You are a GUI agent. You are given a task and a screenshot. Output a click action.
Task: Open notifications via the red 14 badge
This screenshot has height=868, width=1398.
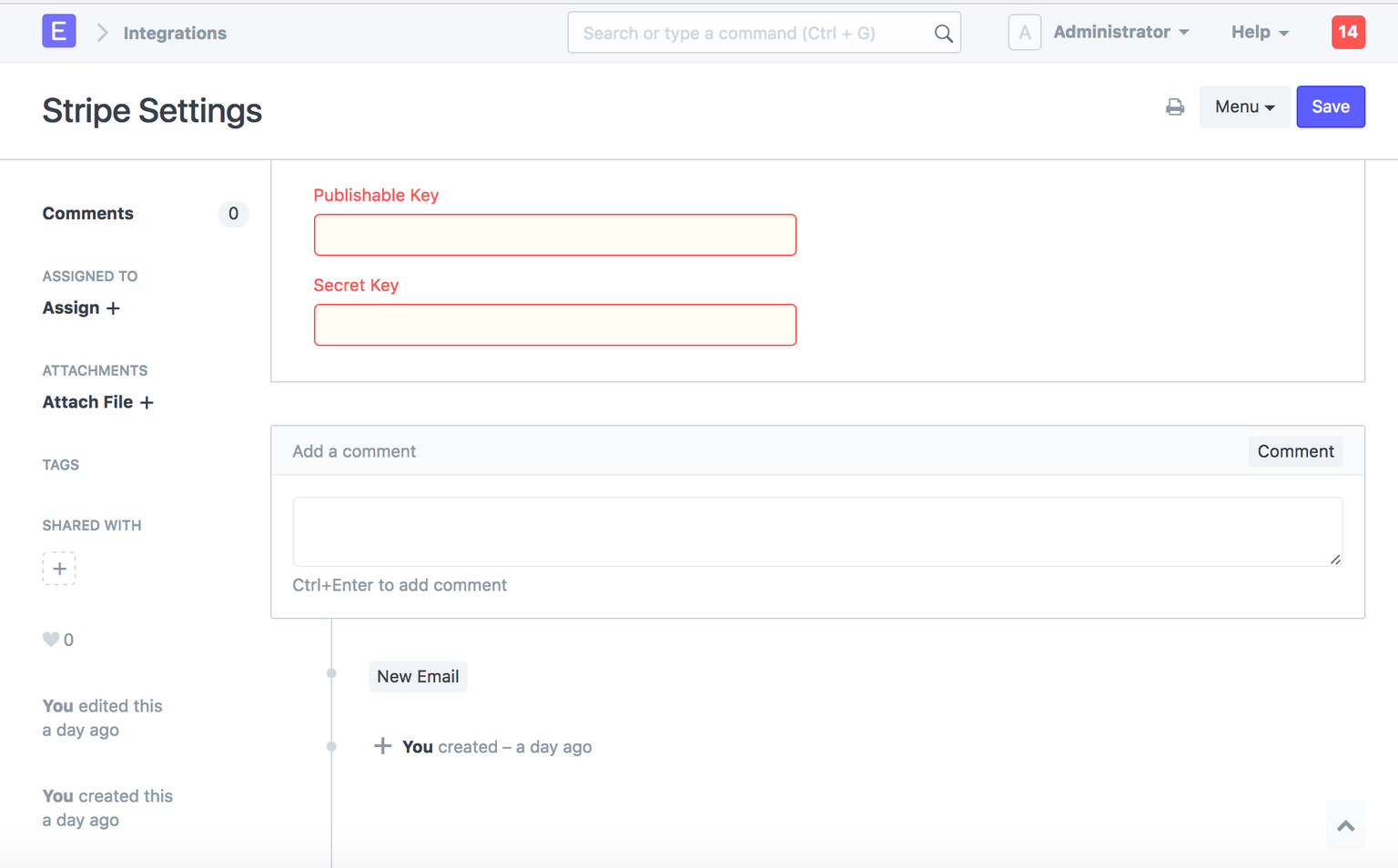[x=1348, y=31]
